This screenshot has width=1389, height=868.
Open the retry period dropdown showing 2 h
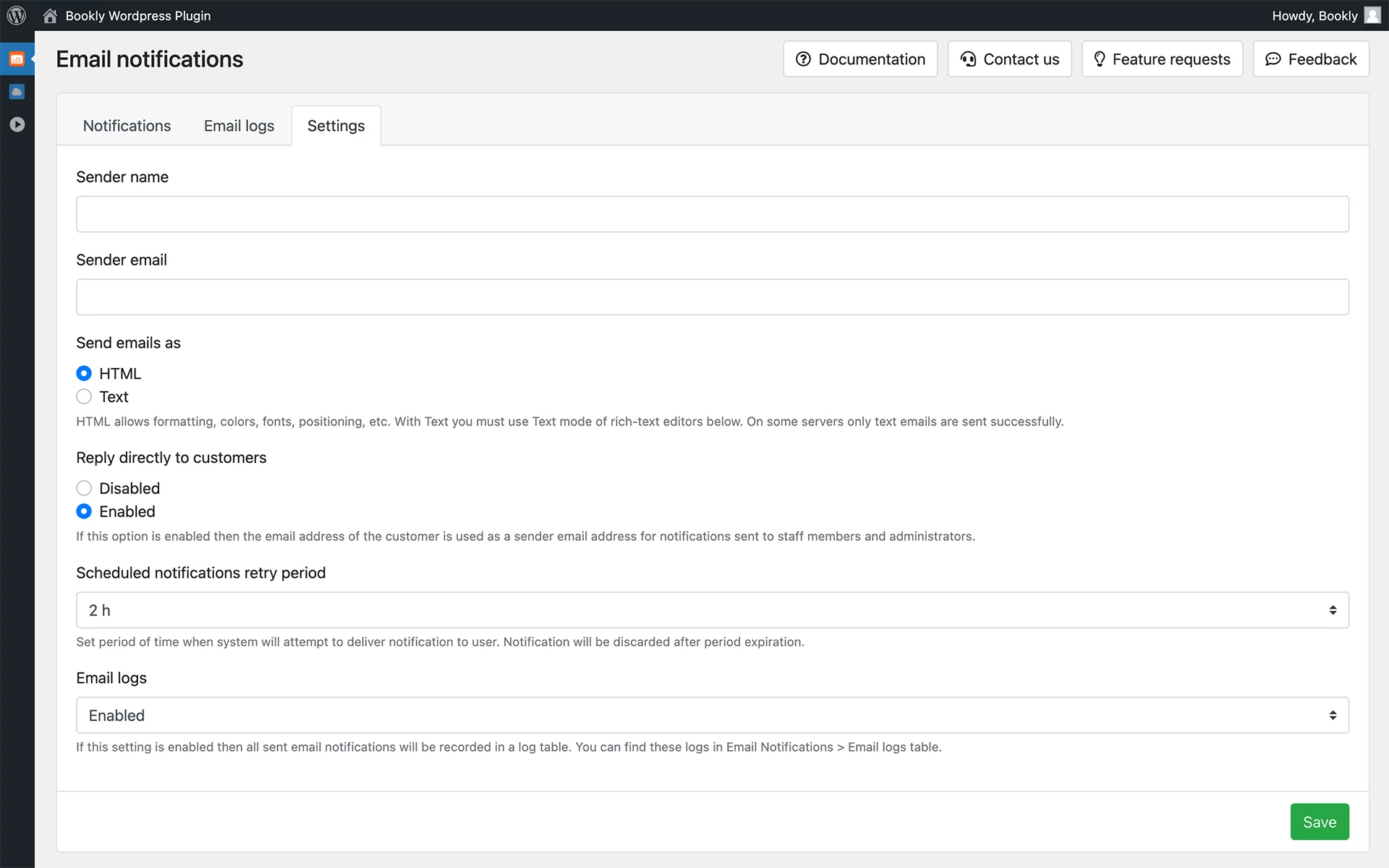click(x=712, y=610)
